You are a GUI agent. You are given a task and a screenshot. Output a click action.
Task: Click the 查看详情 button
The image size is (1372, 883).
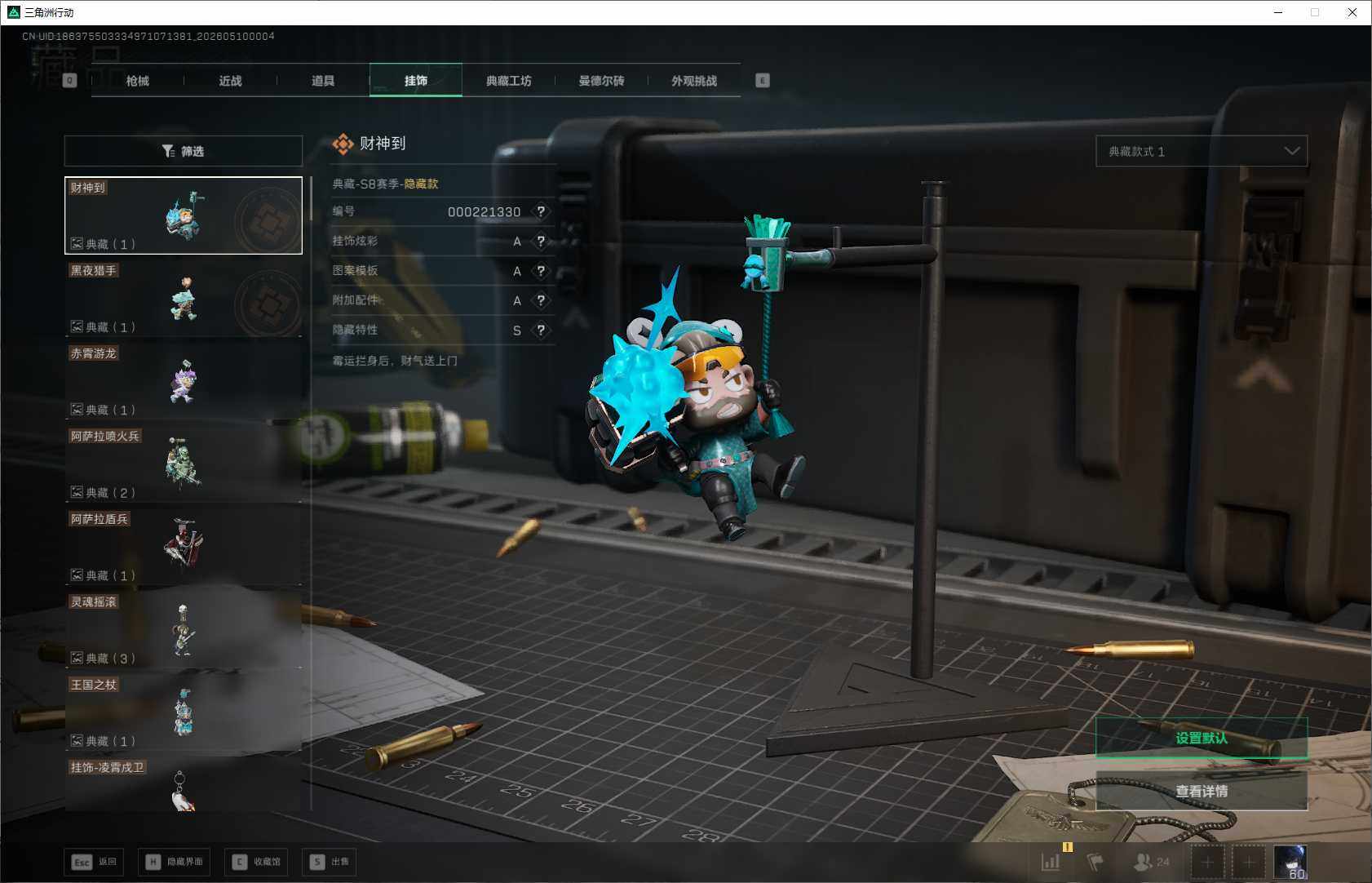[1202, 791]
